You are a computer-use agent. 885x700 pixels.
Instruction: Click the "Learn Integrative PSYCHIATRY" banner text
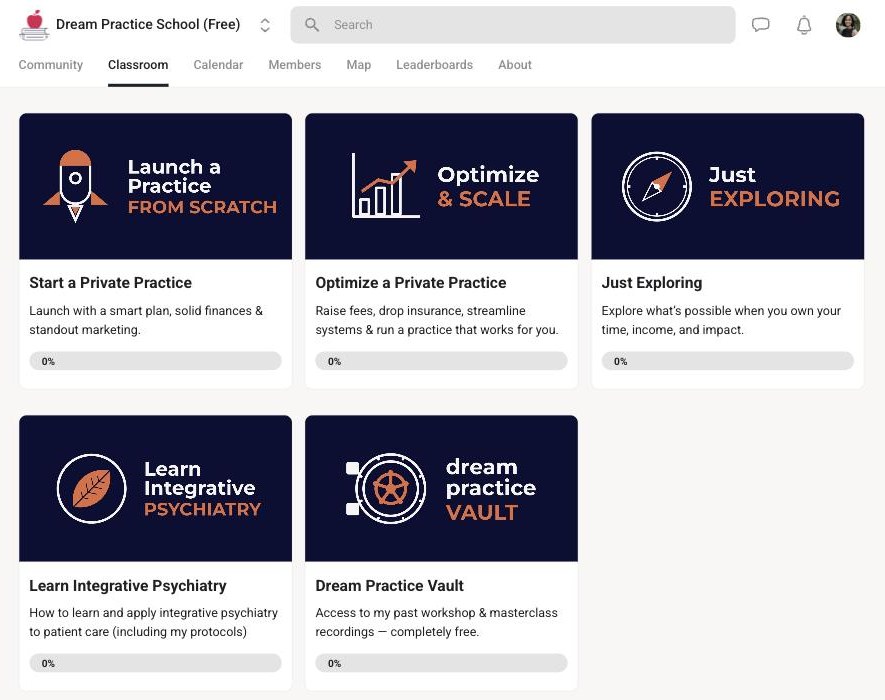(x=202, y=488)
